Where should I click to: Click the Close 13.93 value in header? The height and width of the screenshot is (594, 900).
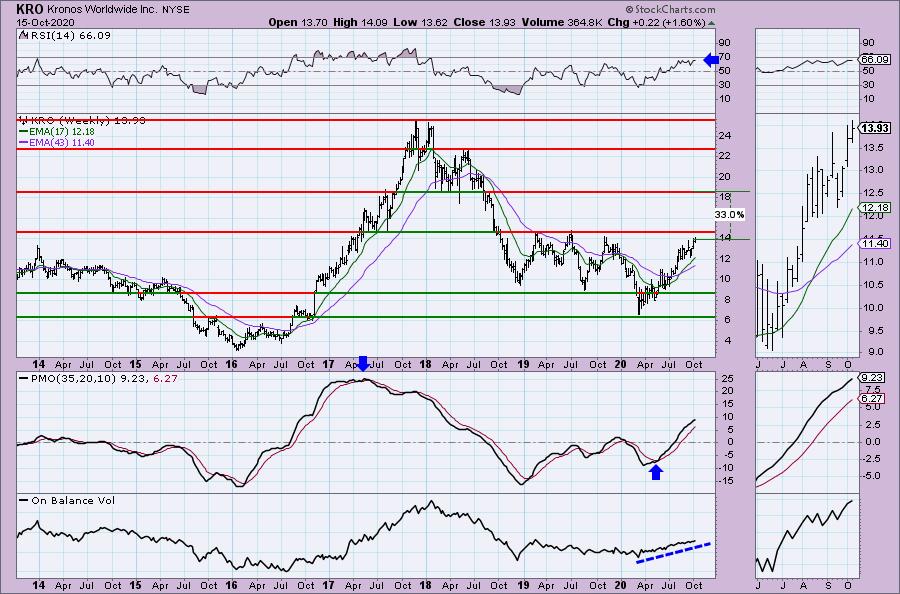click(x=486, y=22)
